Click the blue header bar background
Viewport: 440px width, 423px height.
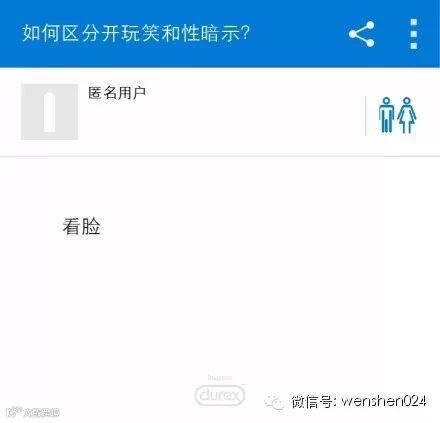(x=220, y=33)
